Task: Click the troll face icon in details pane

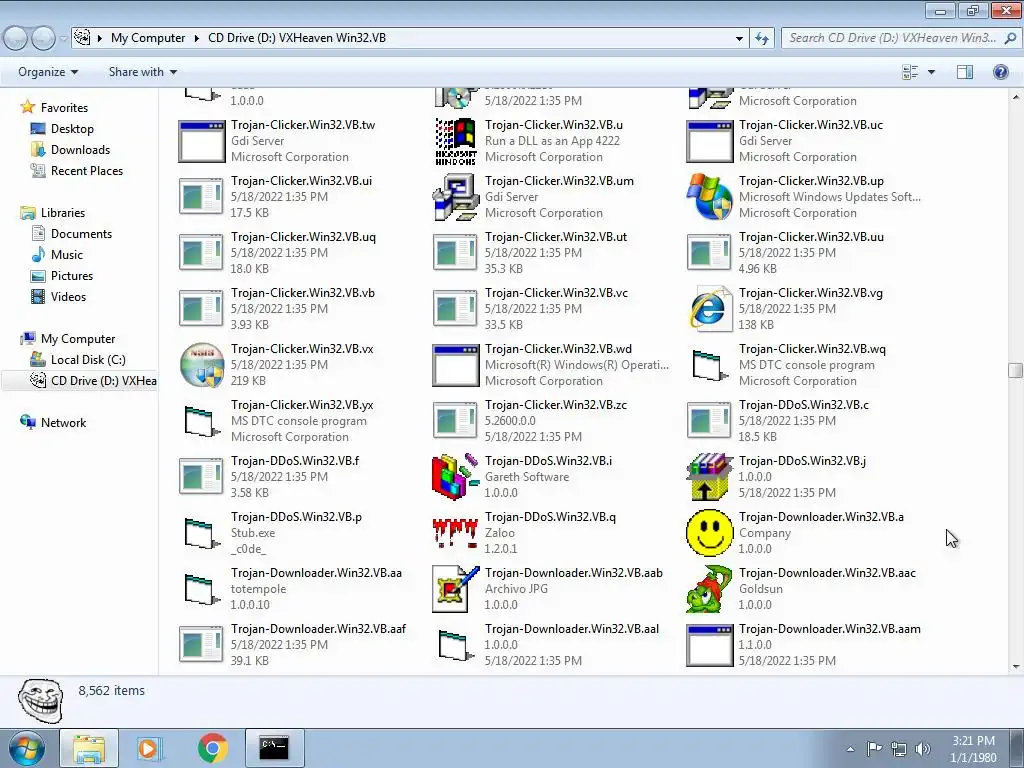Action: coord(41,700)
